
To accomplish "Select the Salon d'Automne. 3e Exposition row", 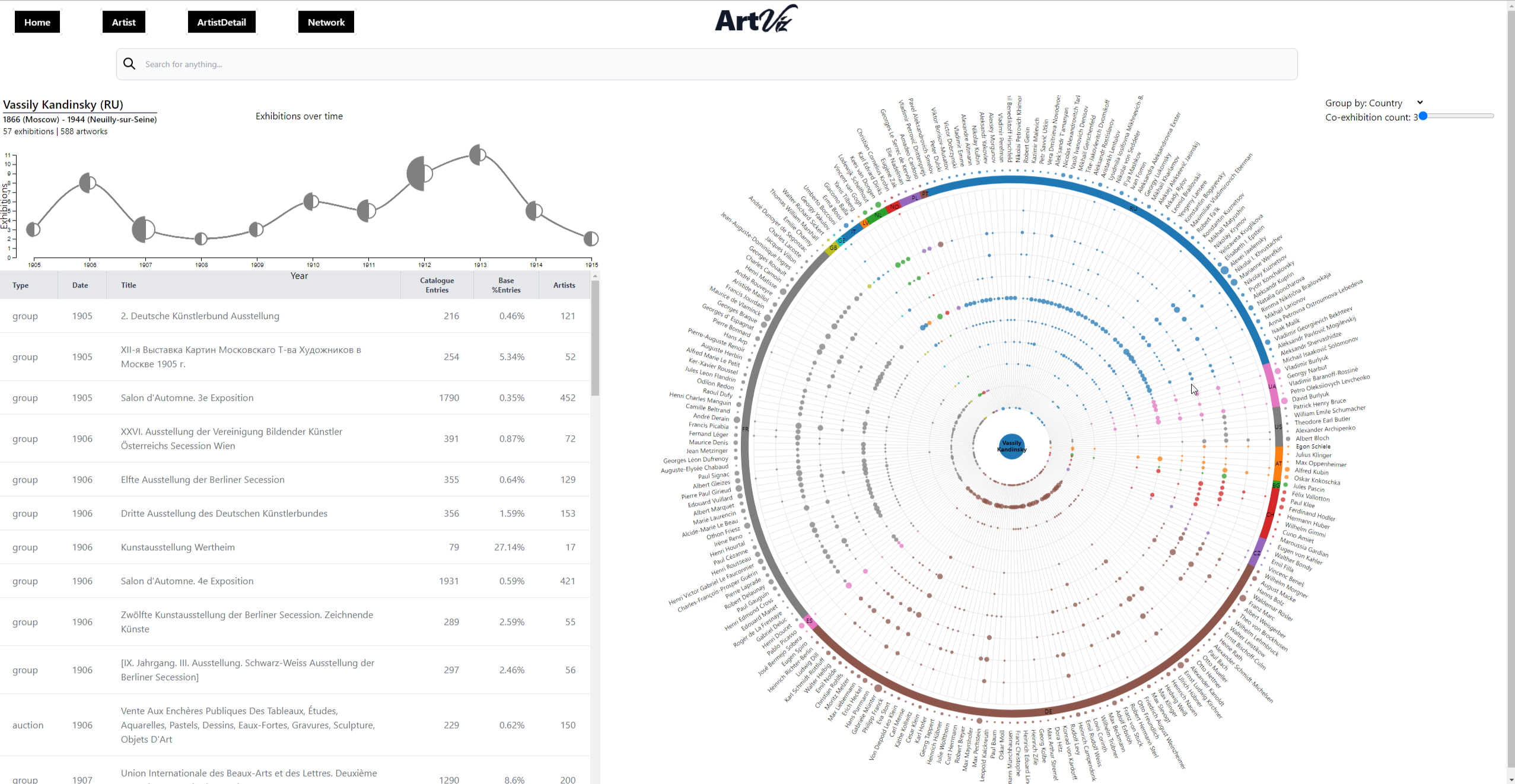I will [295, 398].
